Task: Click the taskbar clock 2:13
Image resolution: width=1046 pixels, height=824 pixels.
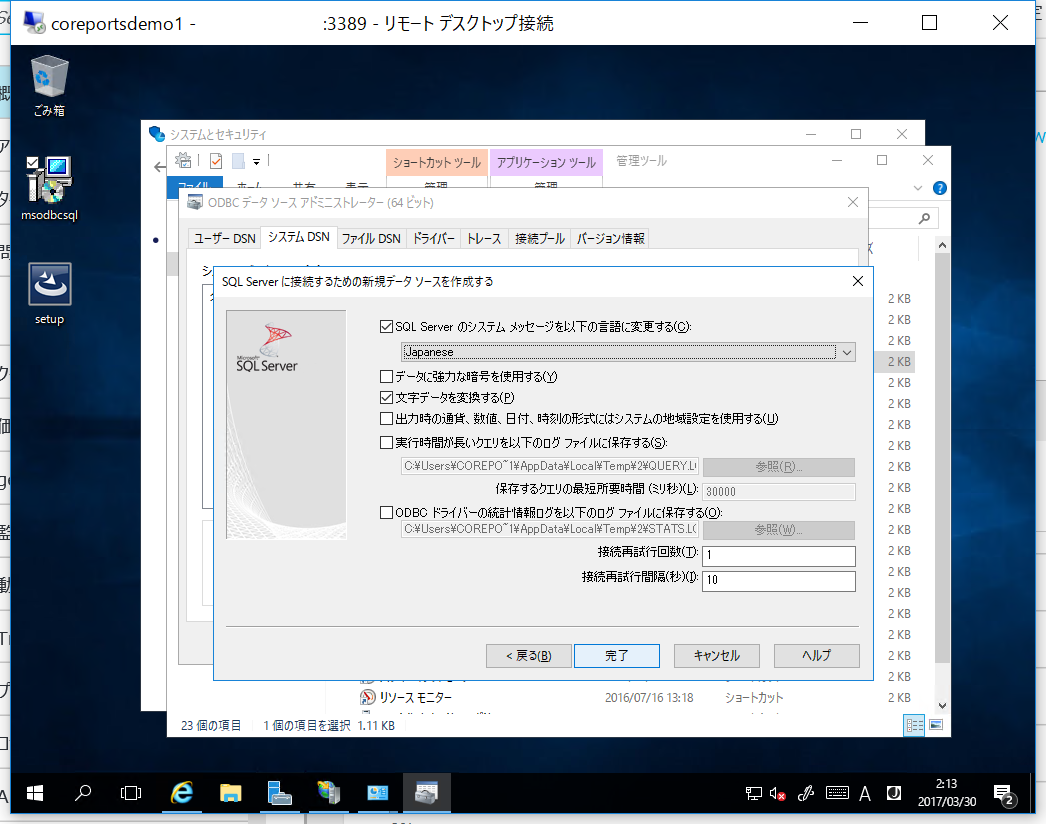Action: pyautogui.click(x=946, y=793)
